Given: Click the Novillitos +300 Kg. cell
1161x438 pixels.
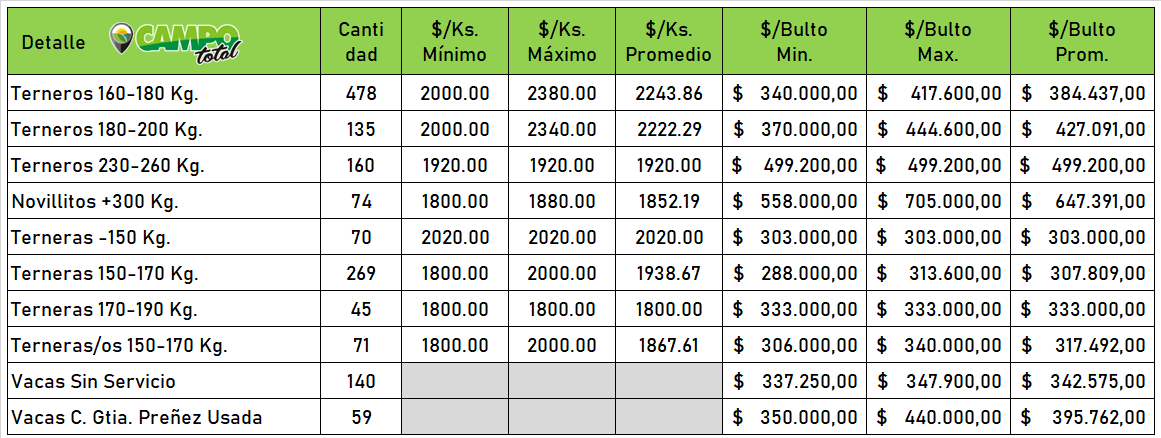Looking at the screenshot, I should (95, 202).
